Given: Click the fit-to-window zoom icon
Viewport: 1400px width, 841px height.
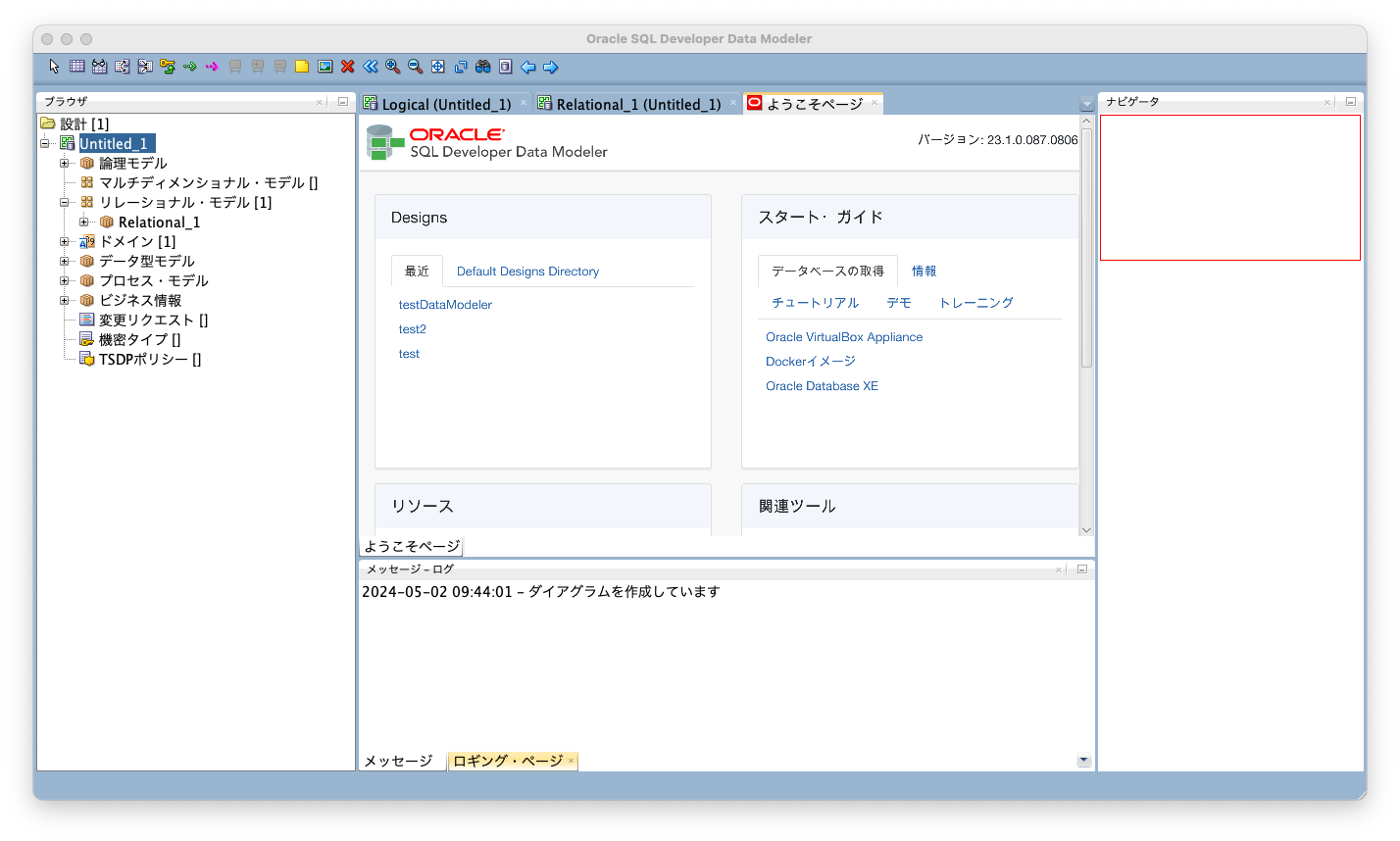Looking at the screenshot, I should (439, 66).
